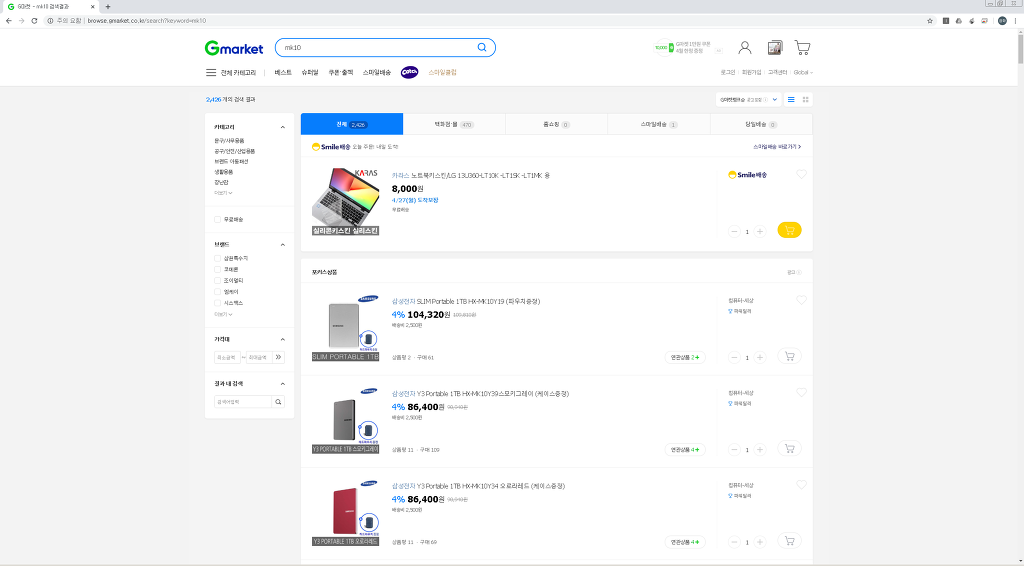Collapse the 카테고리 filter section

283,127
